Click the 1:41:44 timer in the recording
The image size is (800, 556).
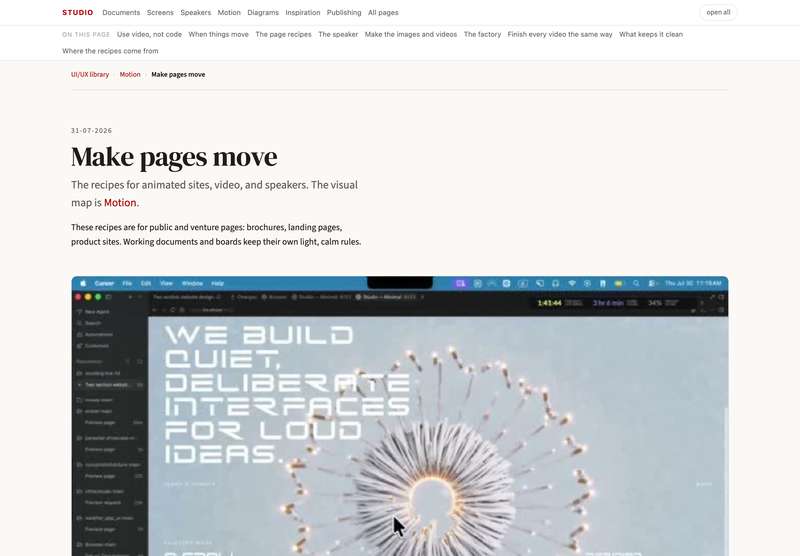[549, 303]
